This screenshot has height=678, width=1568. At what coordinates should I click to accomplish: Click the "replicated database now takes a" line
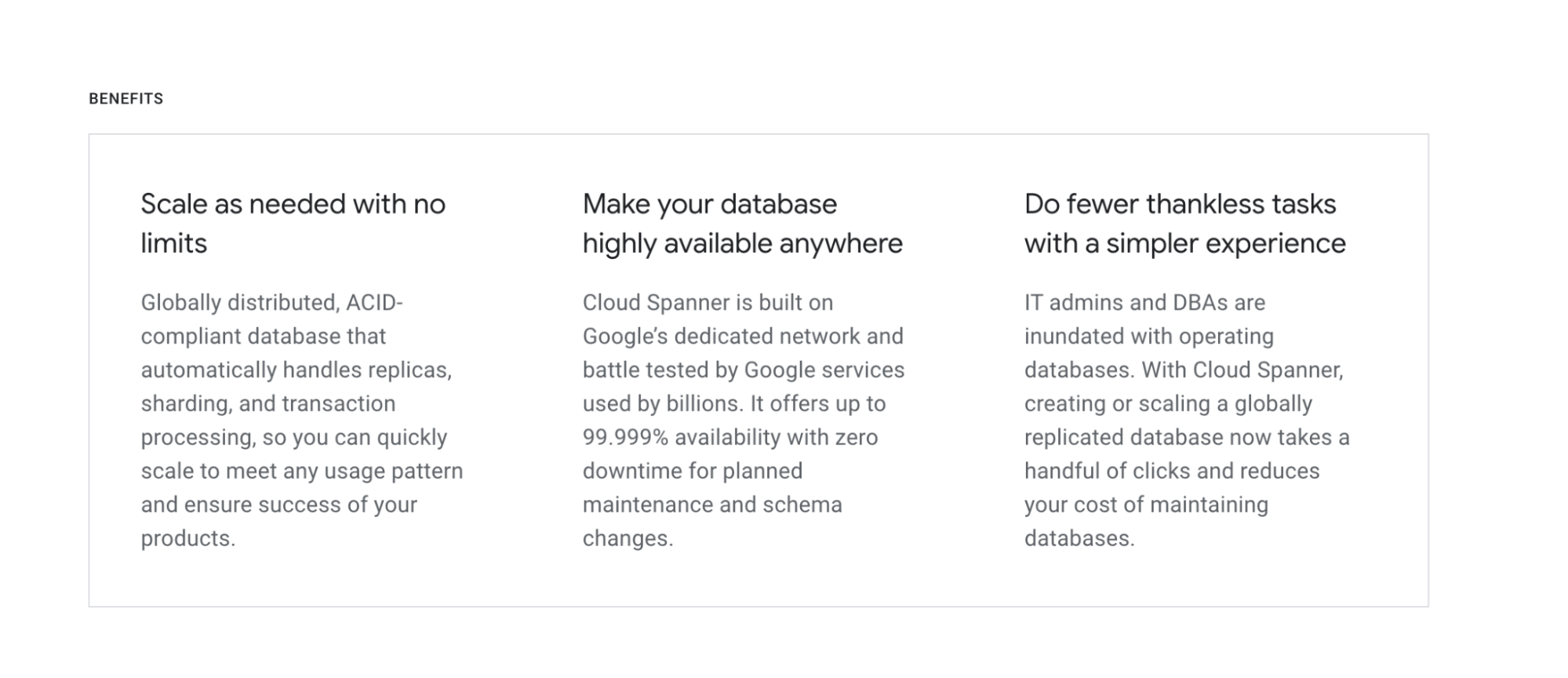pos(1187,438)
